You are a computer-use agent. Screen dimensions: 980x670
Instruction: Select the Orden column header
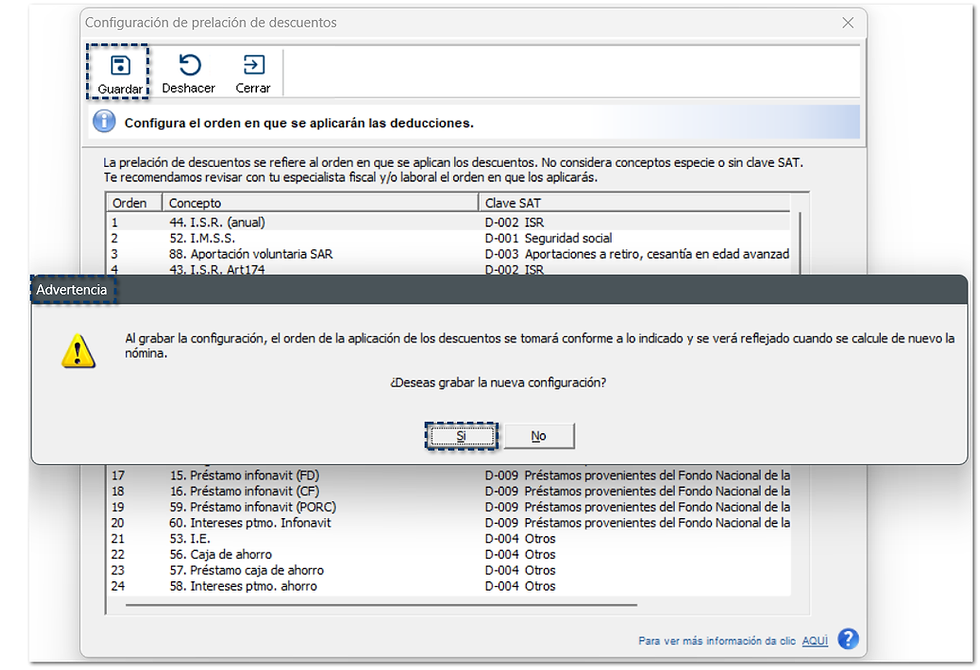[134, 203]
